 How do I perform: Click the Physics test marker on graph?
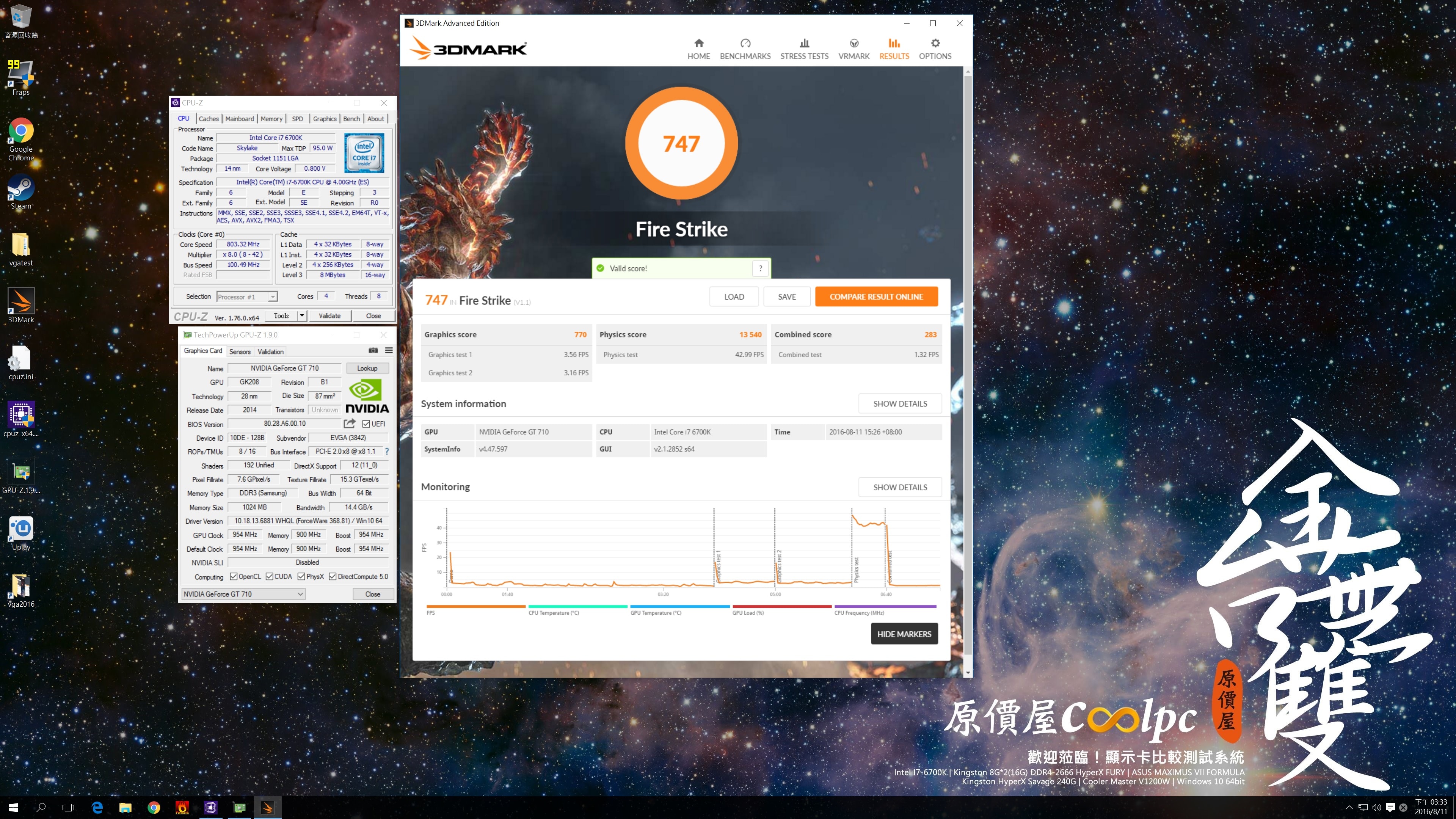point(856,570)
